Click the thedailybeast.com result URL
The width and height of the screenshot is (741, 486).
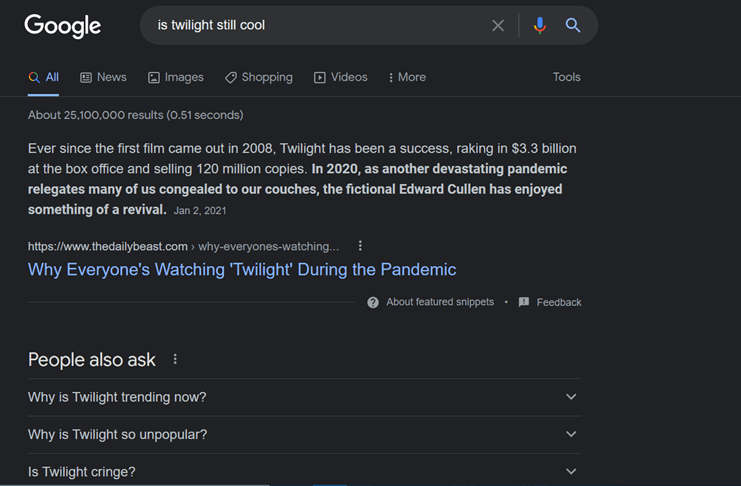(x=183, y=246)
